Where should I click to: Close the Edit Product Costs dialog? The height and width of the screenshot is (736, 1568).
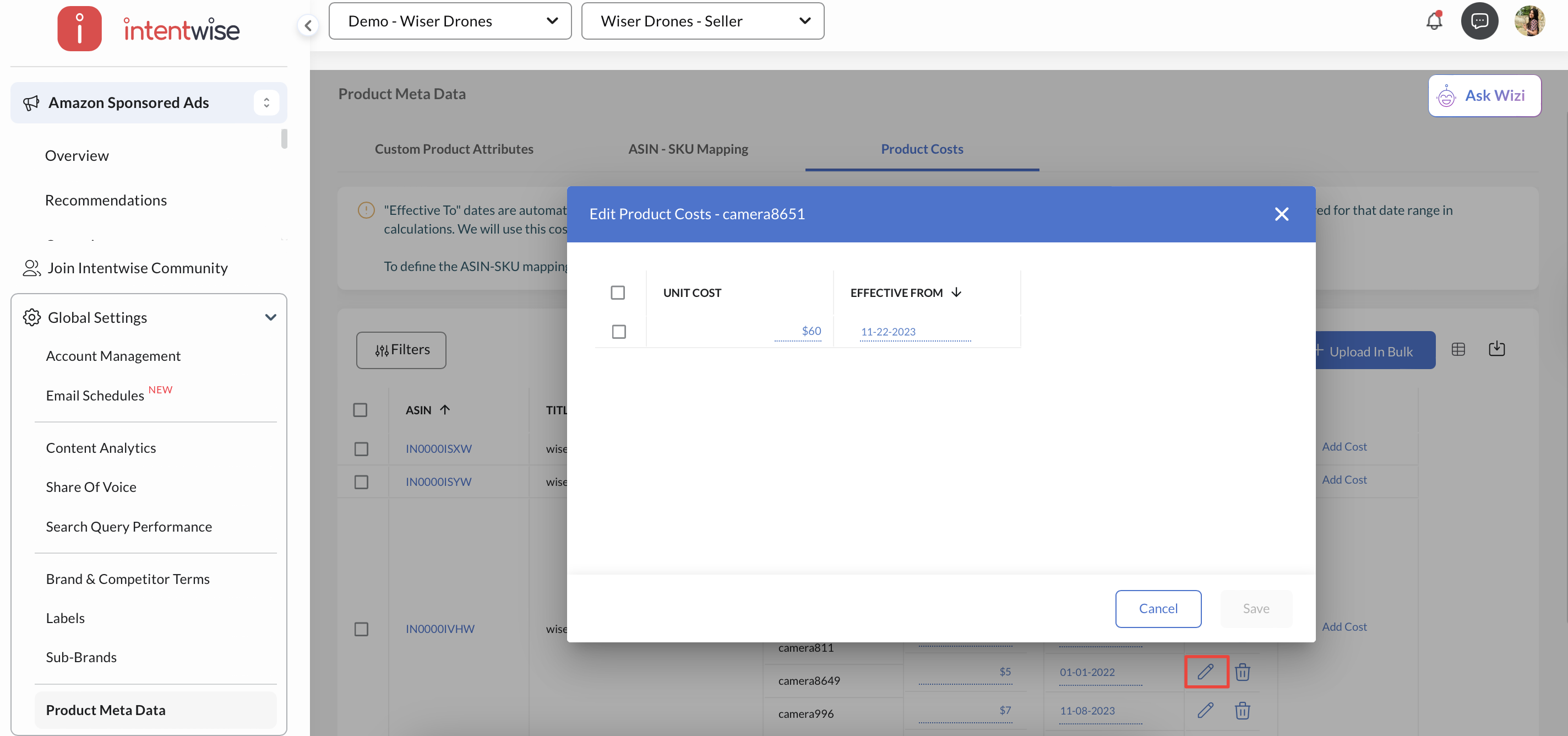tap(1281, 214)
